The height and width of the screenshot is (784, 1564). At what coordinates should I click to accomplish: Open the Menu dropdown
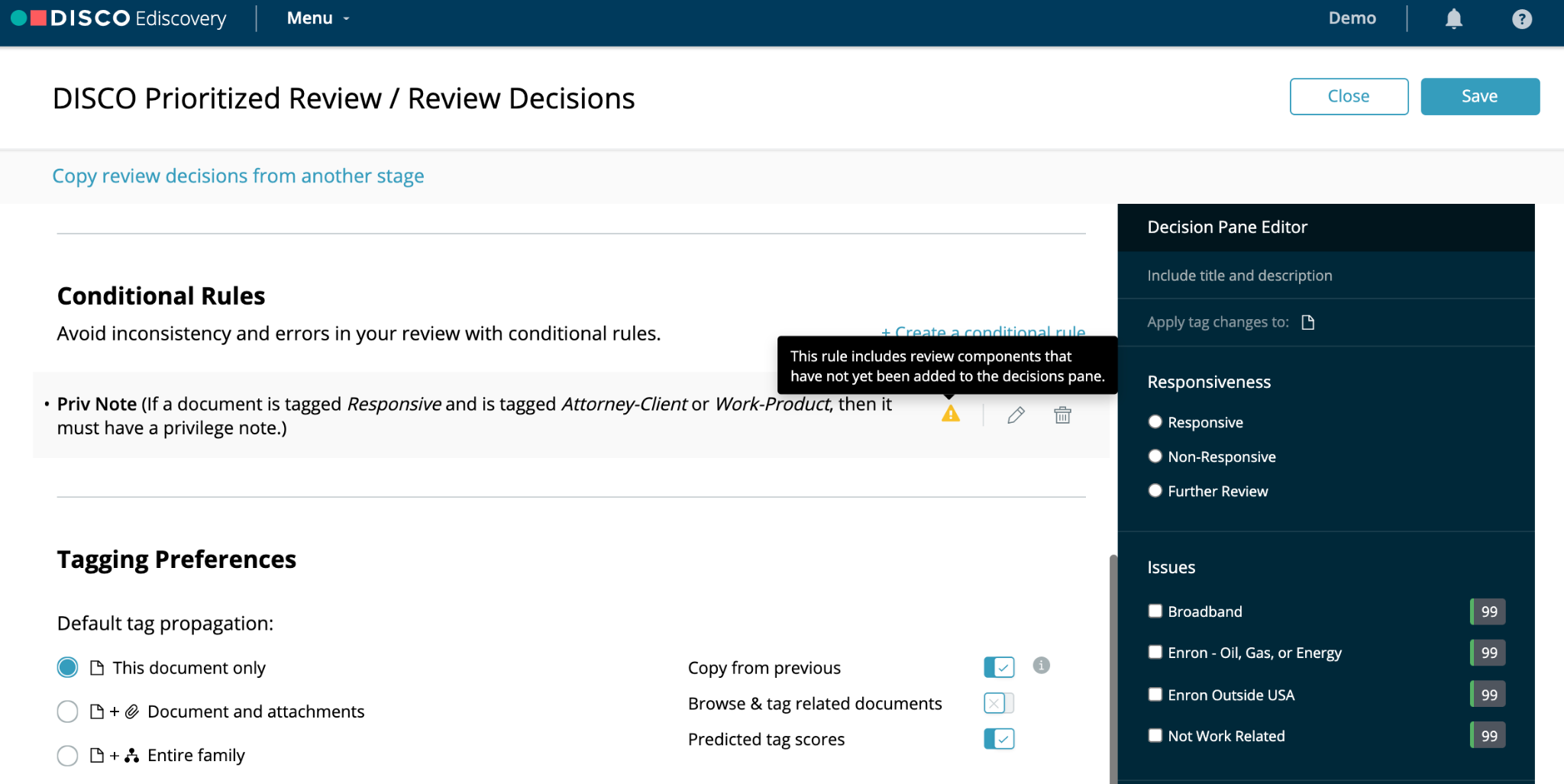[x=318, y=18]
